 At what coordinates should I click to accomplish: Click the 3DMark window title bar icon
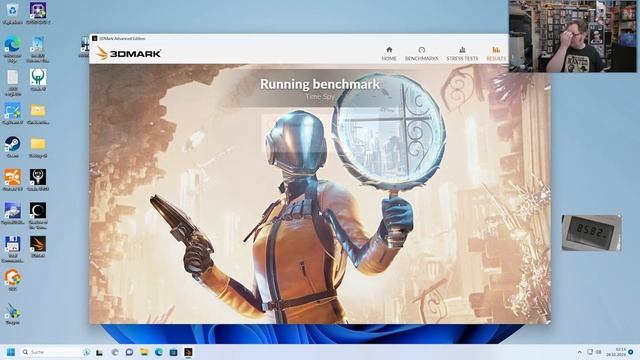(94, 38)
